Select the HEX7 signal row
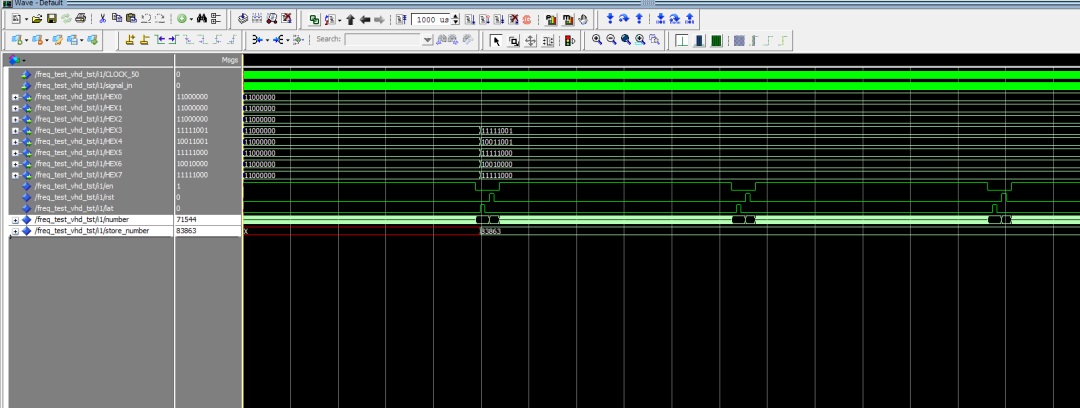The height and width of the screenshot is (408, 1080). click(100, 175)
